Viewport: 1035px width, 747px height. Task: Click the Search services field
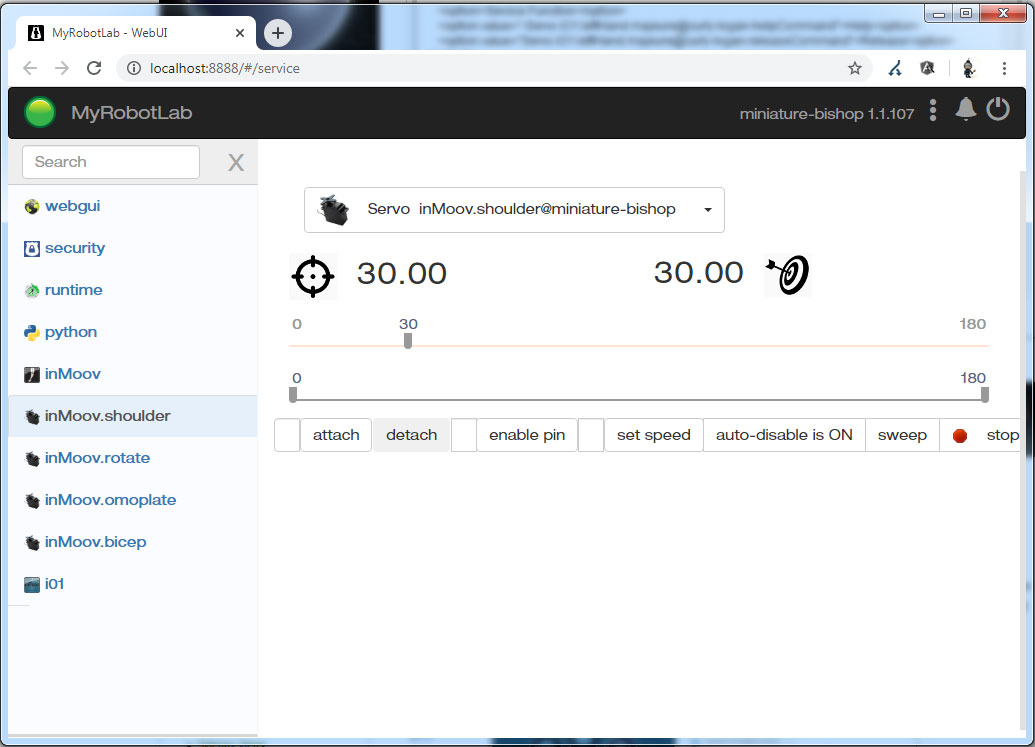[111, 162]
